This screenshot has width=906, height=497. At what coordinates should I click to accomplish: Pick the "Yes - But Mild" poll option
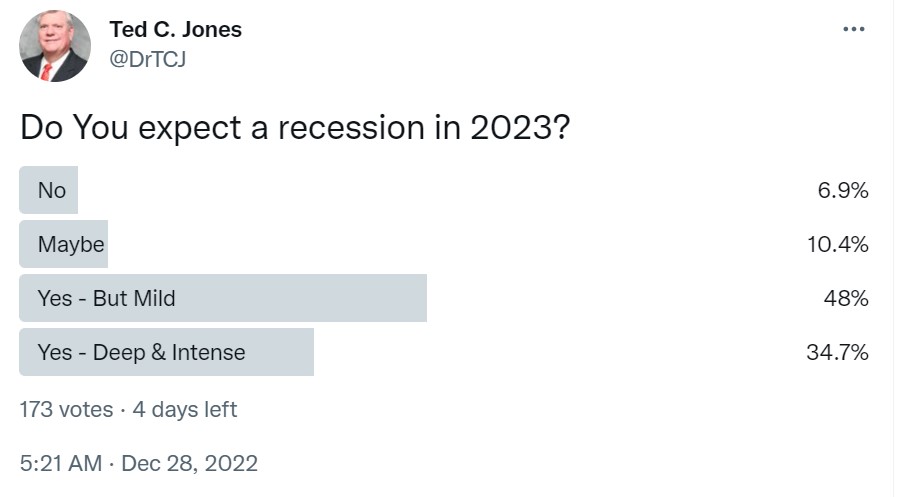107,298
